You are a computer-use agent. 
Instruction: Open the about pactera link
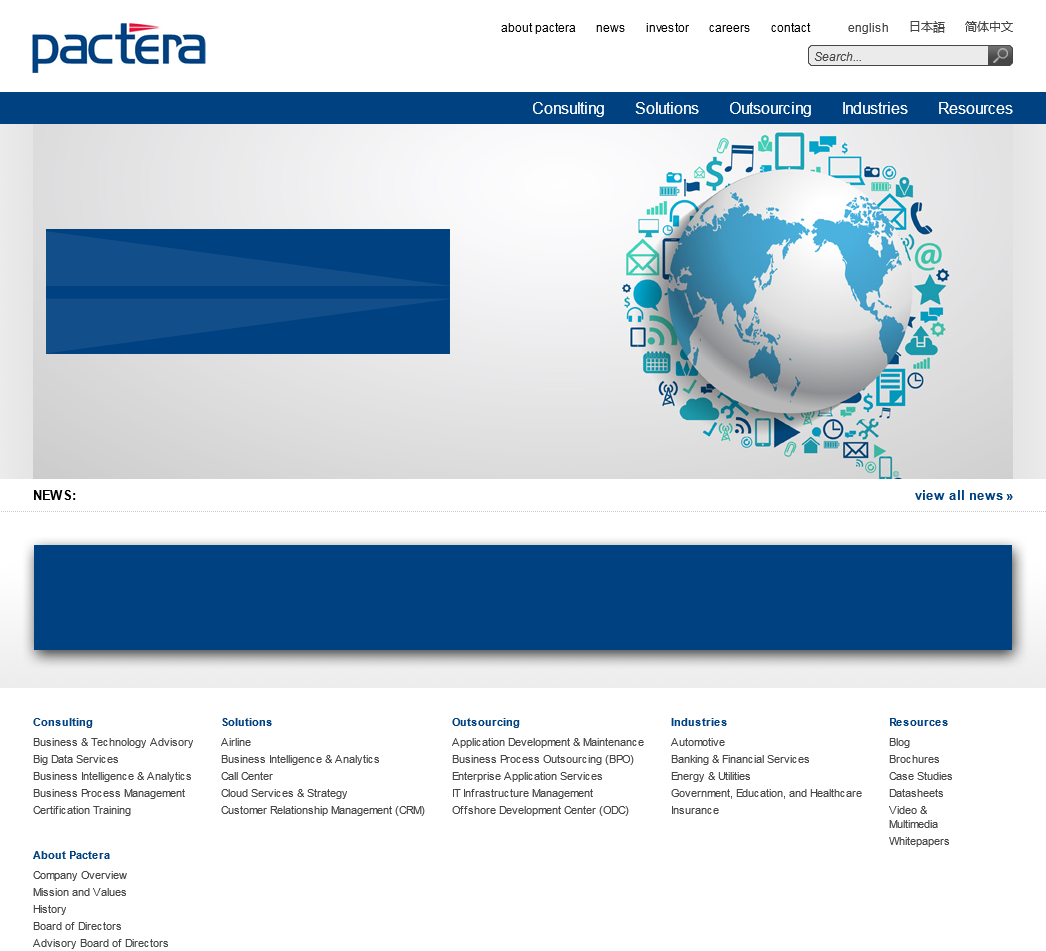(x=538, y=28)
